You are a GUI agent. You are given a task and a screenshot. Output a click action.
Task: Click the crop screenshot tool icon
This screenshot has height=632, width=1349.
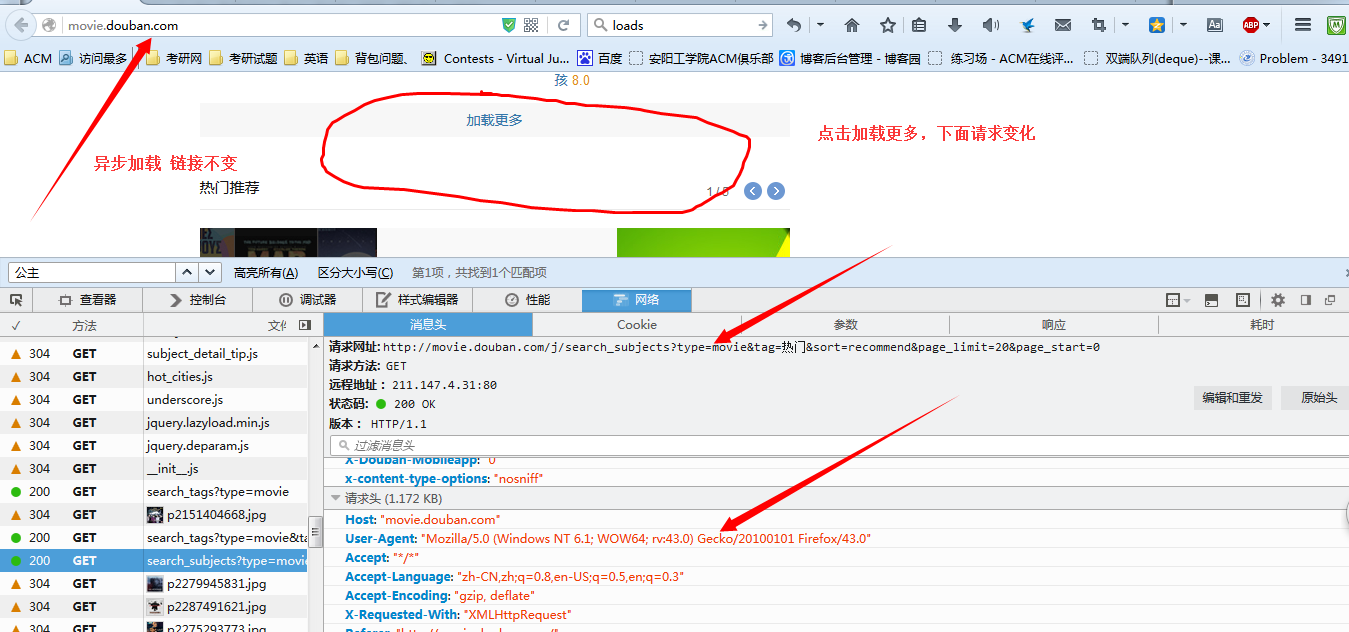1099,25
